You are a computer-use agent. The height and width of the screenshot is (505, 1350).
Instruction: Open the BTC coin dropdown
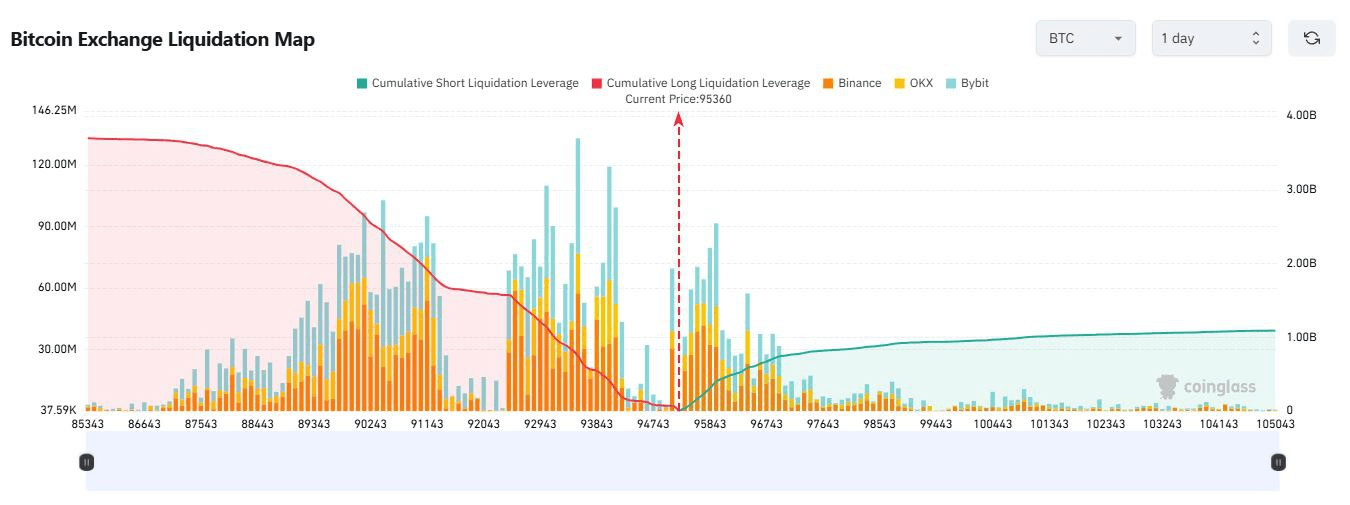pyautogui.click(x=1086, y=38)
